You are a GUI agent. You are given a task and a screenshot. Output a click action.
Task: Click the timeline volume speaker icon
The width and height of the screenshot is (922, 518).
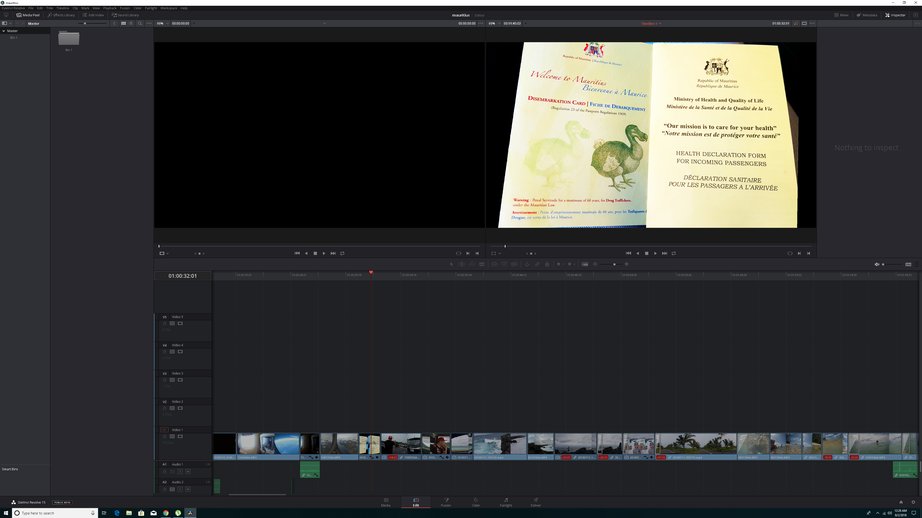click(x=877, y=264)
